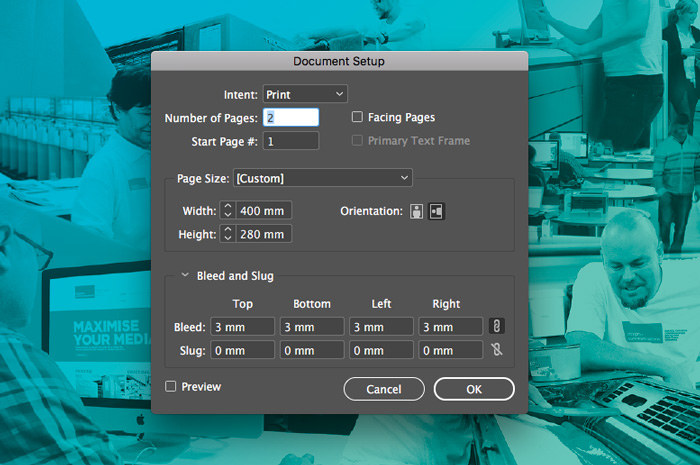
Task: Click the Start Page # field
Action: pyautogui.click(x=291, y=141)
